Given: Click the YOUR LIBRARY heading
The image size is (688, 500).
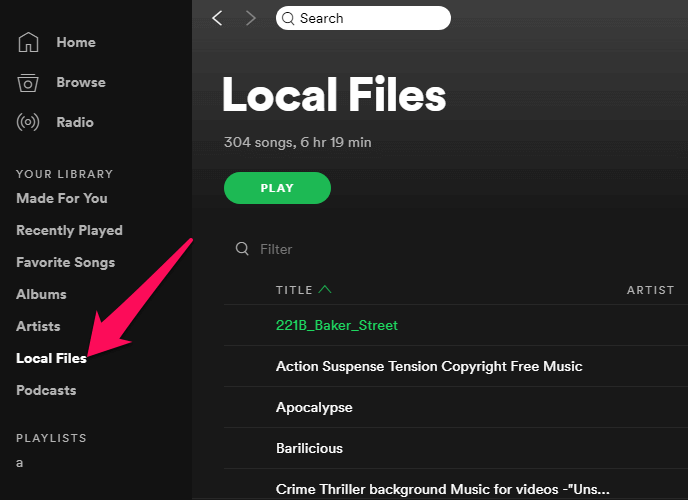Looking at the screenshot, I should (x=64, y=174).
